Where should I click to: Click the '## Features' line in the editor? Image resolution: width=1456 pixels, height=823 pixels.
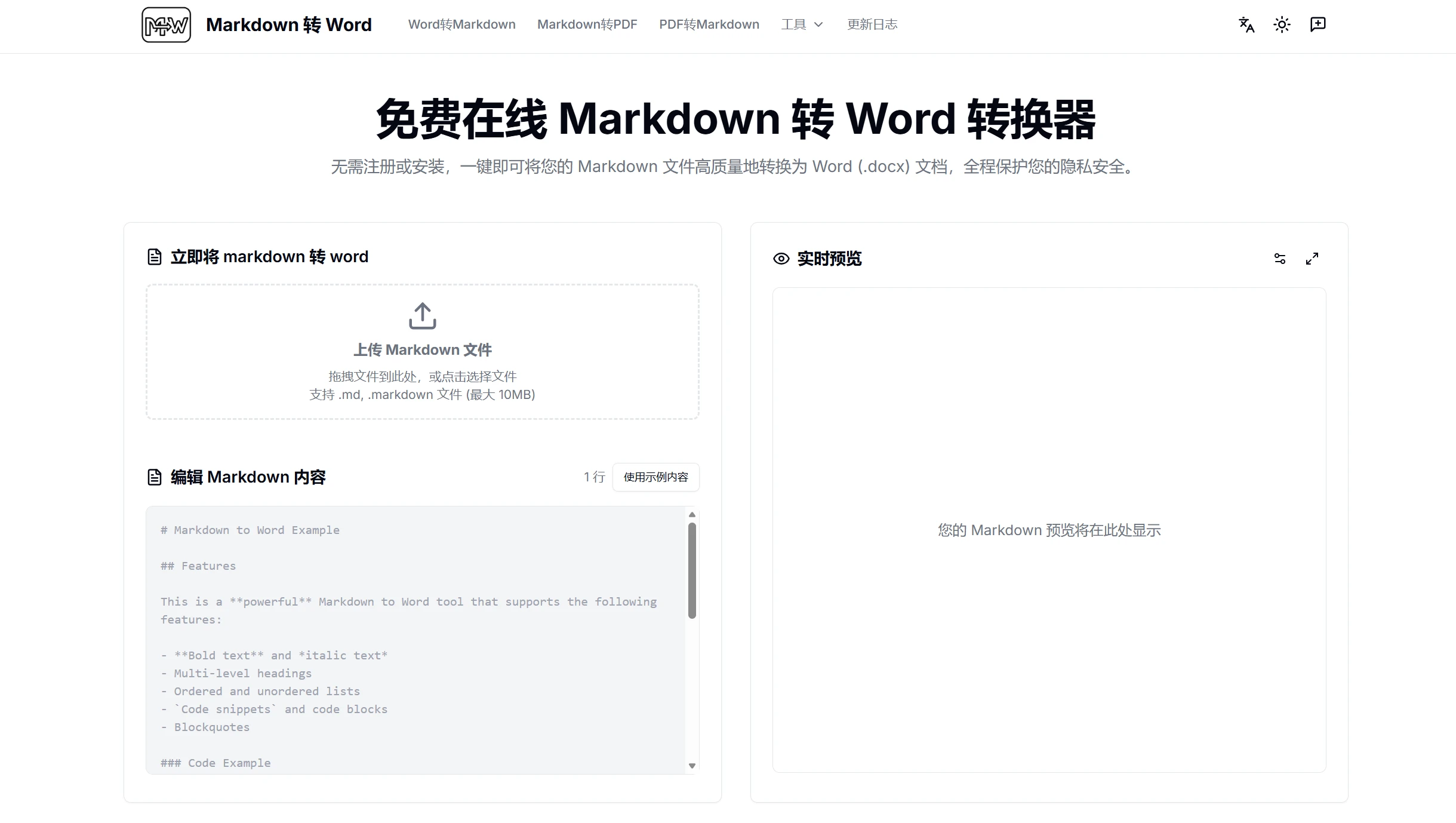tap(198, 566)
